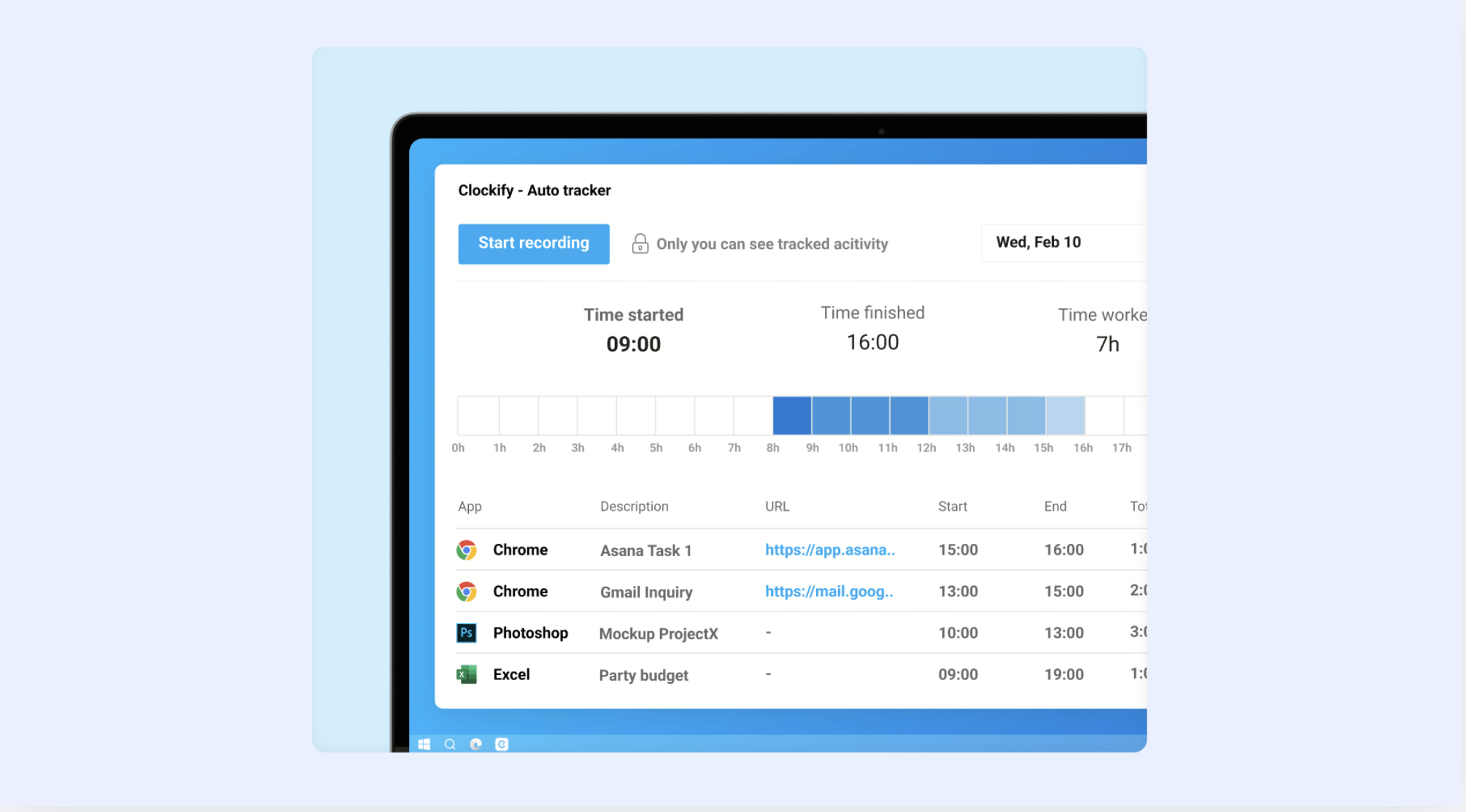This screenshot has width=1466, height=812.
Task: Click the 09:00 Time started value
Action: (633, 344)
